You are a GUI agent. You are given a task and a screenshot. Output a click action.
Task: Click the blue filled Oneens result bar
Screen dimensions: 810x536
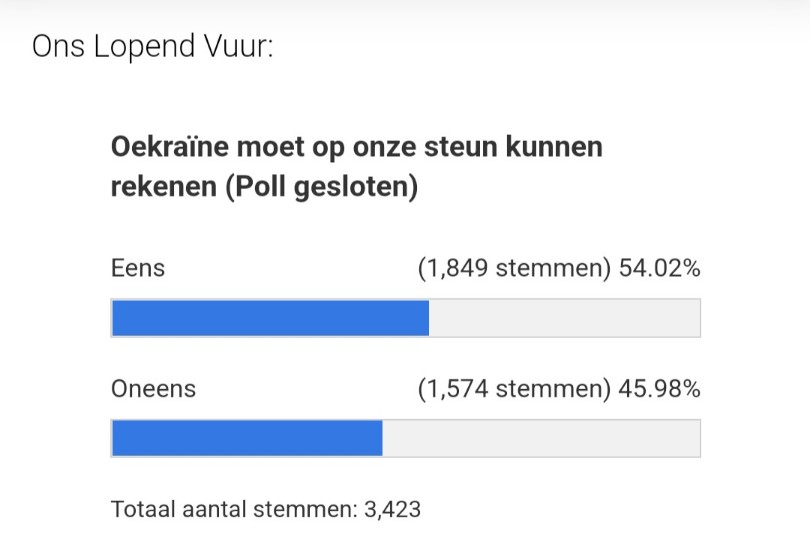247,438
